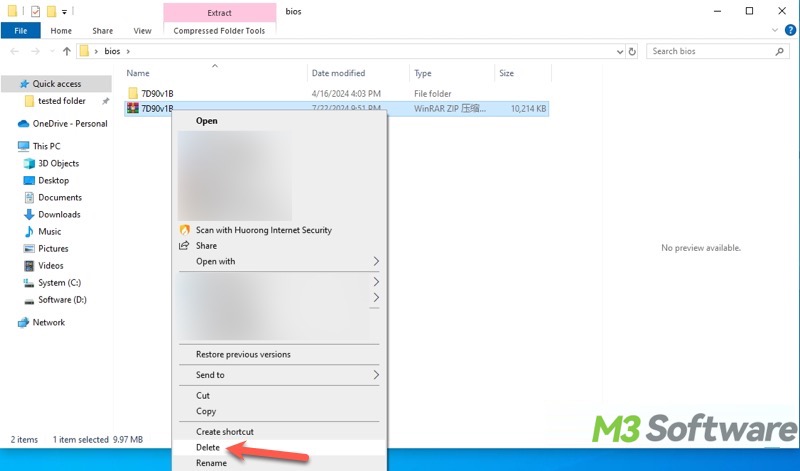Click the Search bios input field
Screen dimensions: 800x471
(x=708, y=51)
